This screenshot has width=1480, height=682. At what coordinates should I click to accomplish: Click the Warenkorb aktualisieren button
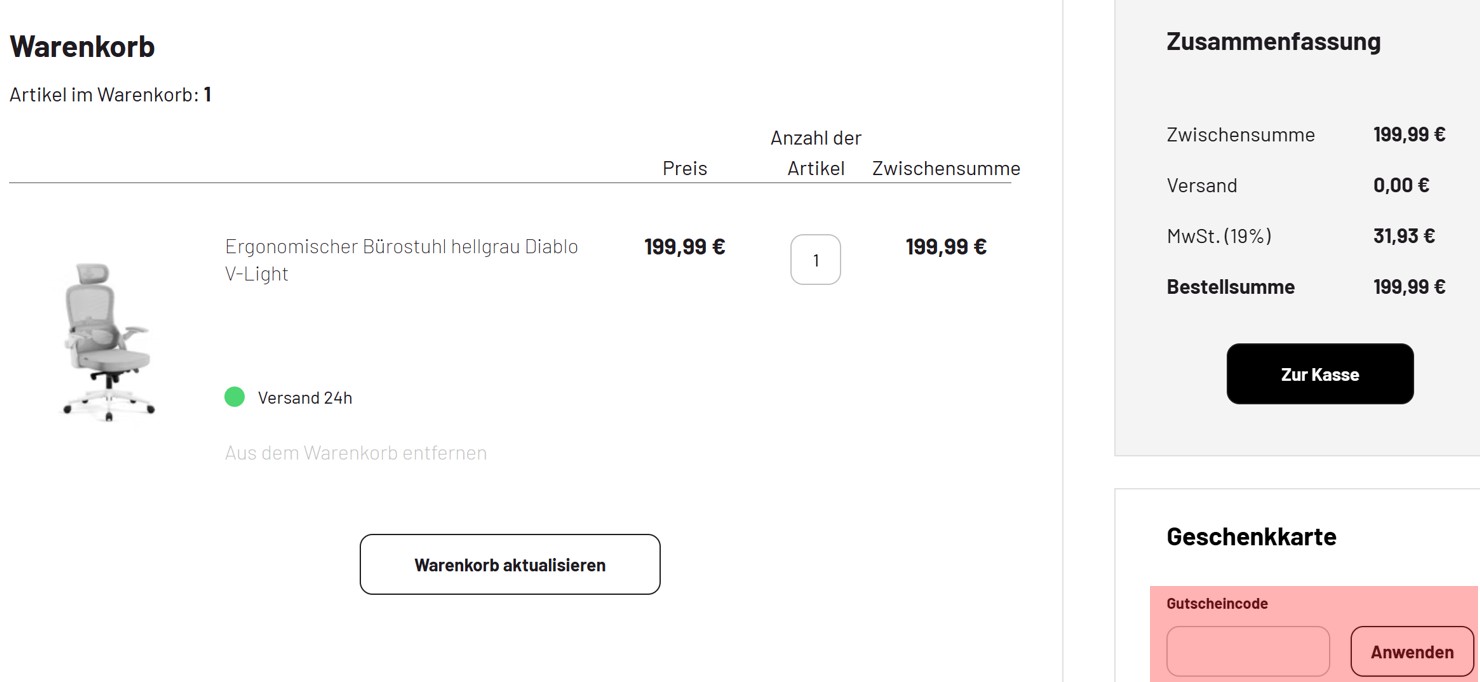[x=509, y=563]
